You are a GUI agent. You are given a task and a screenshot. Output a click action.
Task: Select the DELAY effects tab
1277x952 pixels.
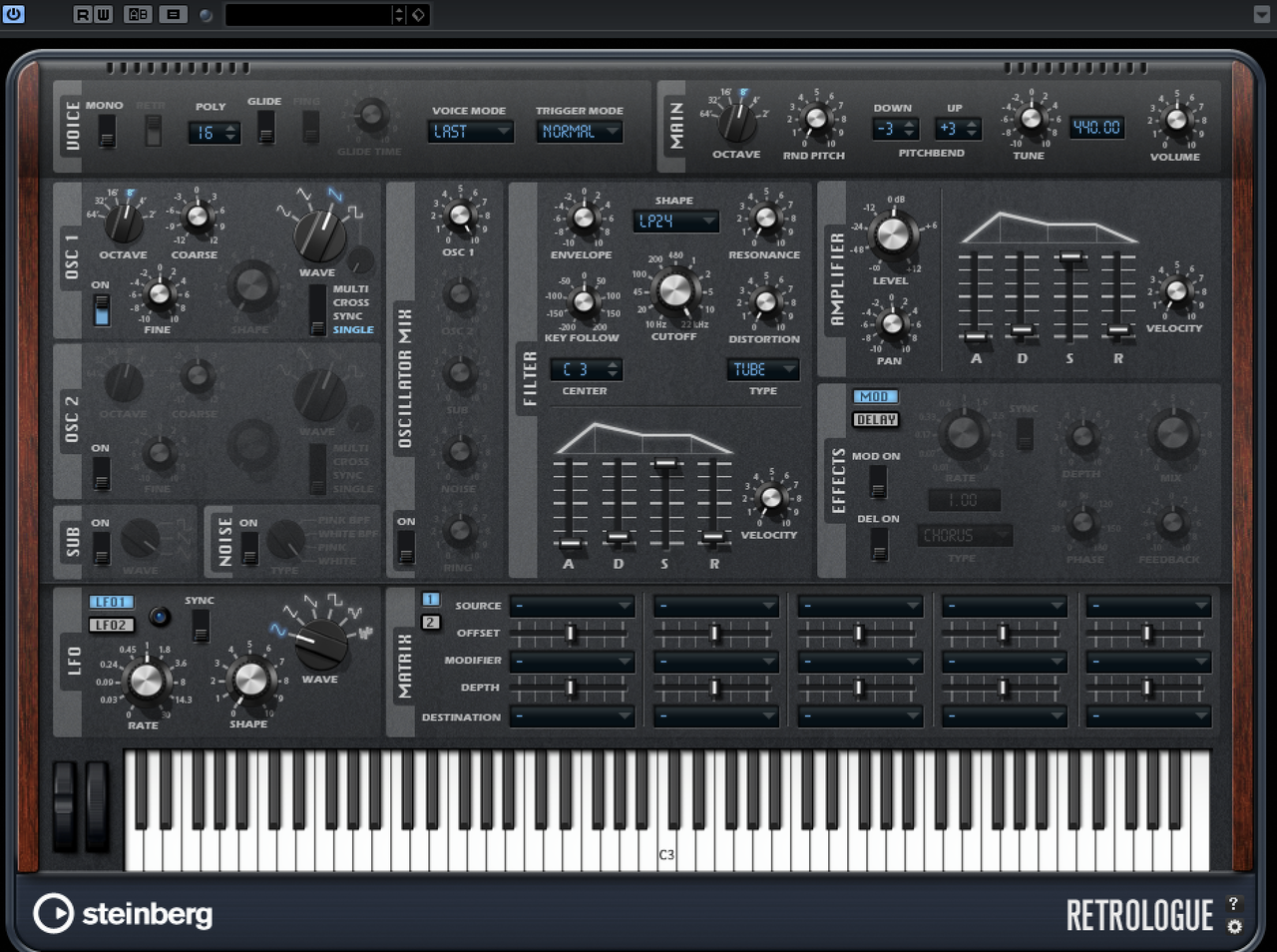pos(875,420)
